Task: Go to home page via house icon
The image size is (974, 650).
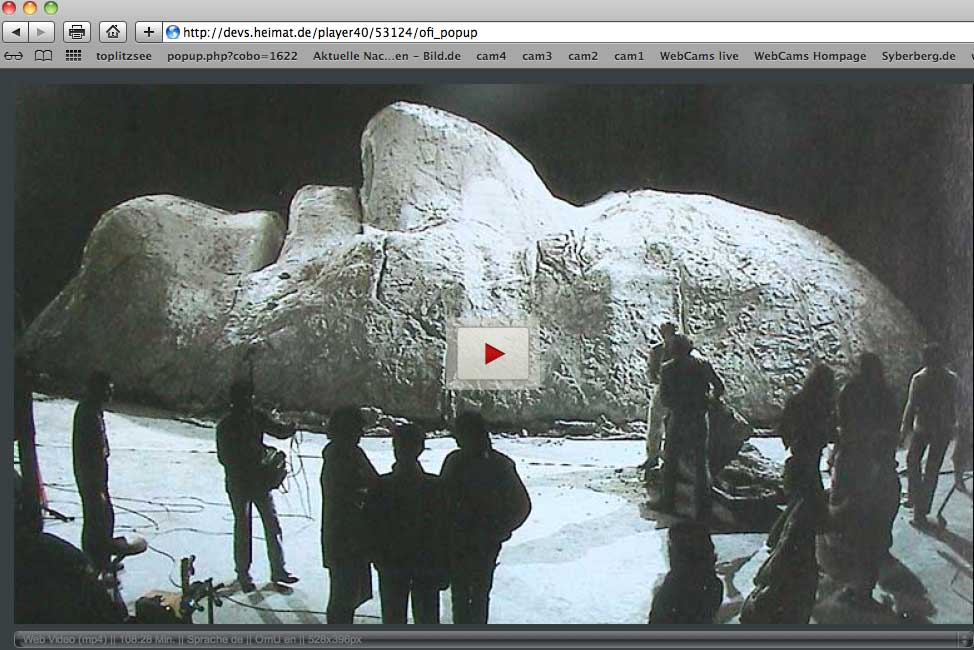Action: click(x=113, y=32)
